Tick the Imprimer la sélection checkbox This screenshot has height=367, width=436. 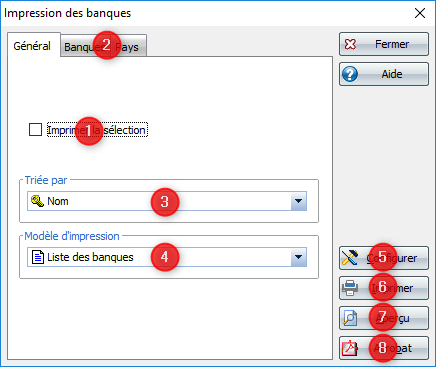35,130
